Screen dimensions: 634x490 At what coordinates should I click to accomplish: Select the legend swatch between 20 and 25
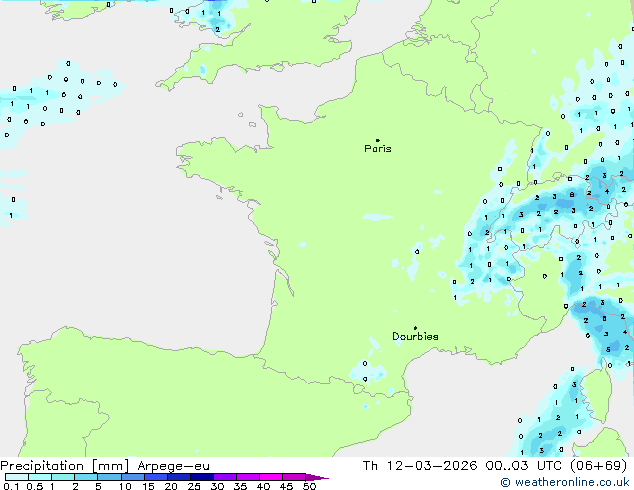tap(179, 477)
